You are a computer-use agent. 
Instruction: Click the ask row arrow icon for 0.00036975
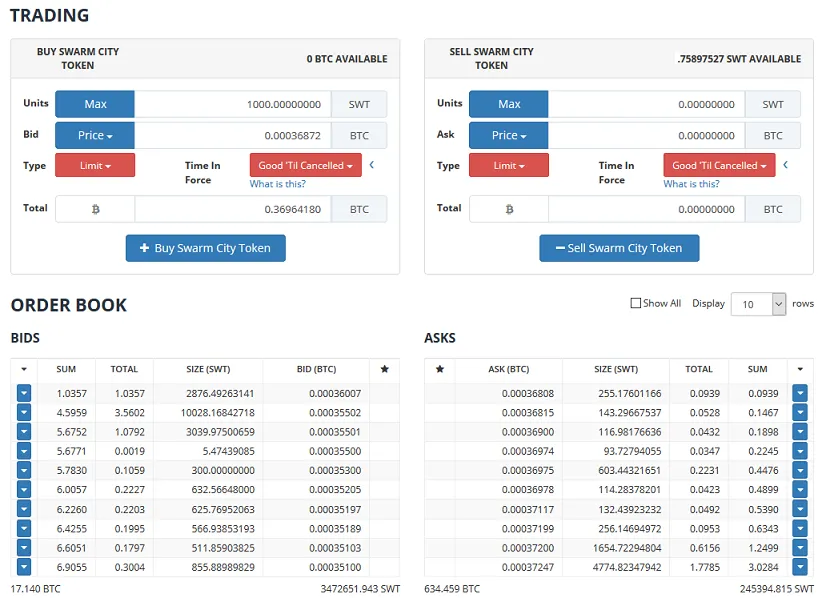point(800,470)
